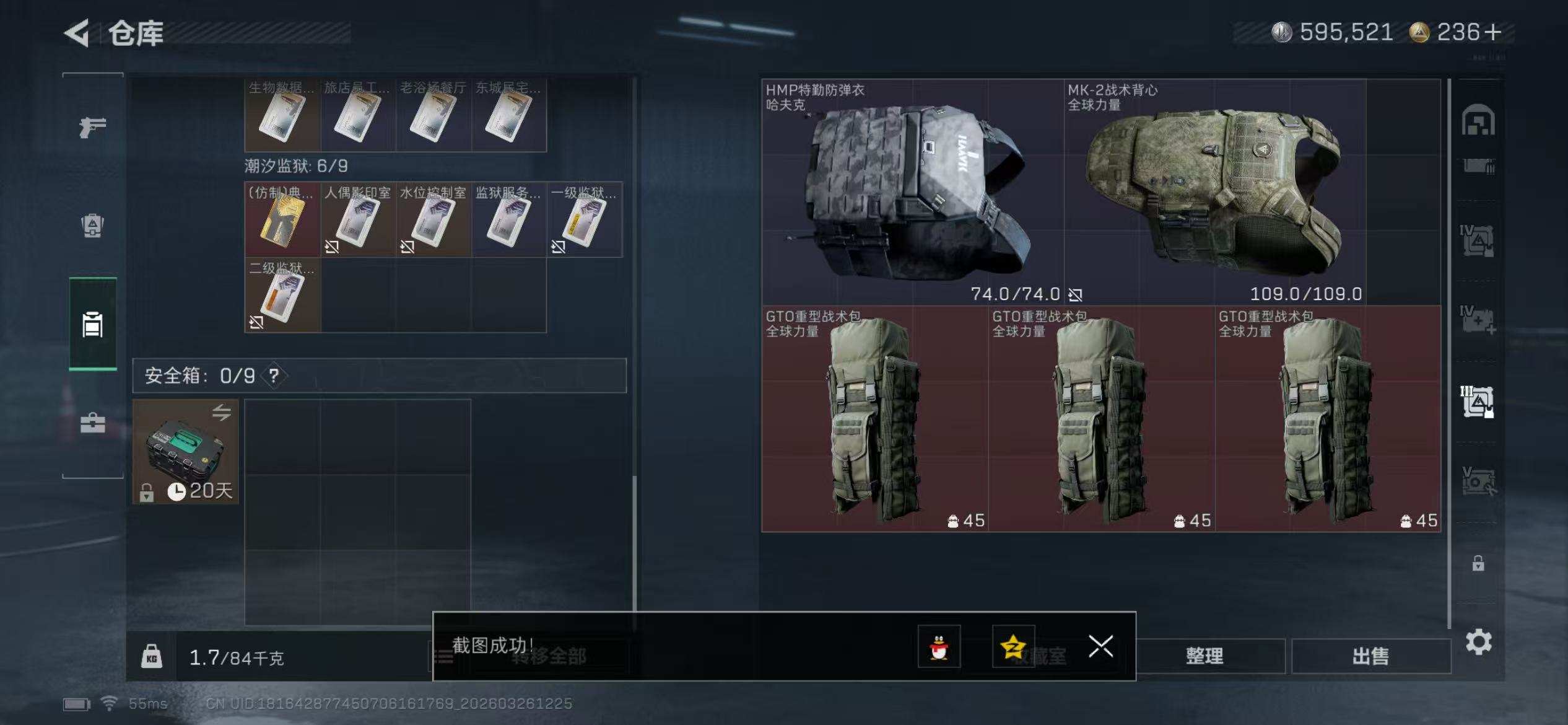Close the 截图成功 notification
The width and height of the screenshot is (1568, 725).
pyautogui.click(x=1100, y=646)
